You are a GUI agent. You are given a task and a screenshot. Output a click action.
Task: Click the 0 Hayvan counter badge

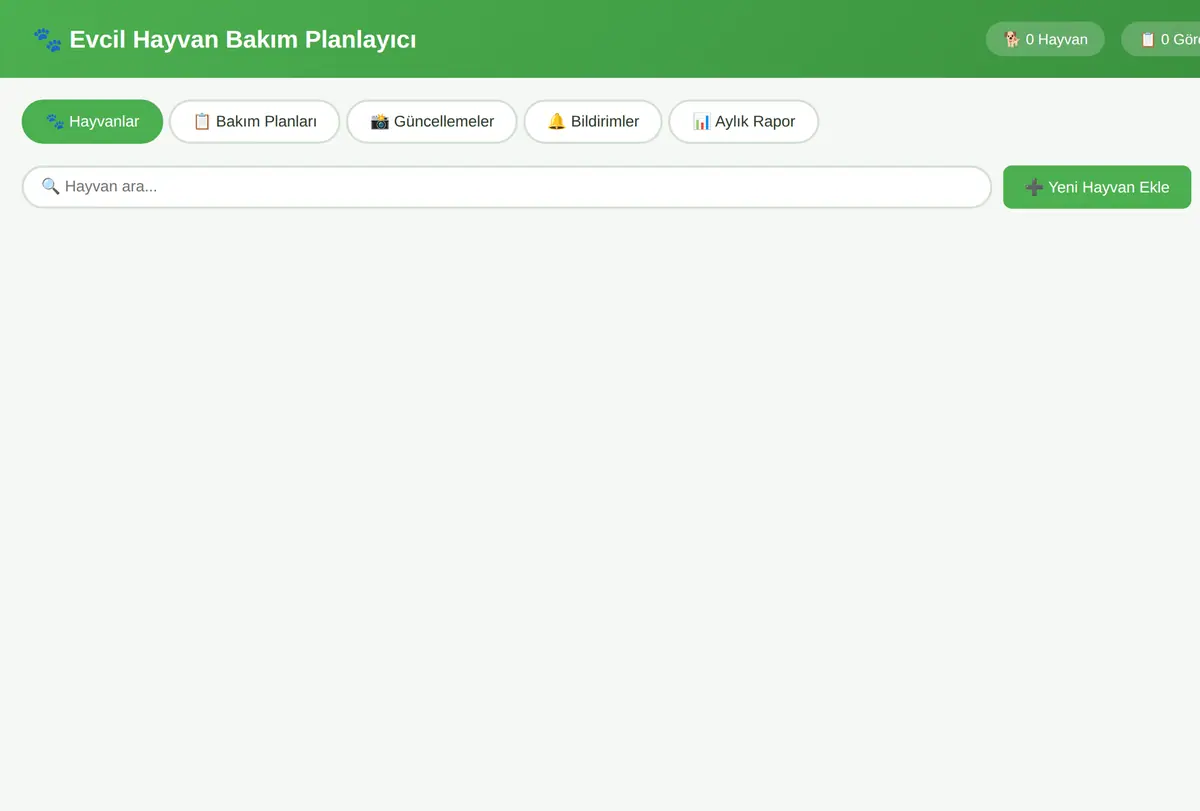tap(1045, 39)
